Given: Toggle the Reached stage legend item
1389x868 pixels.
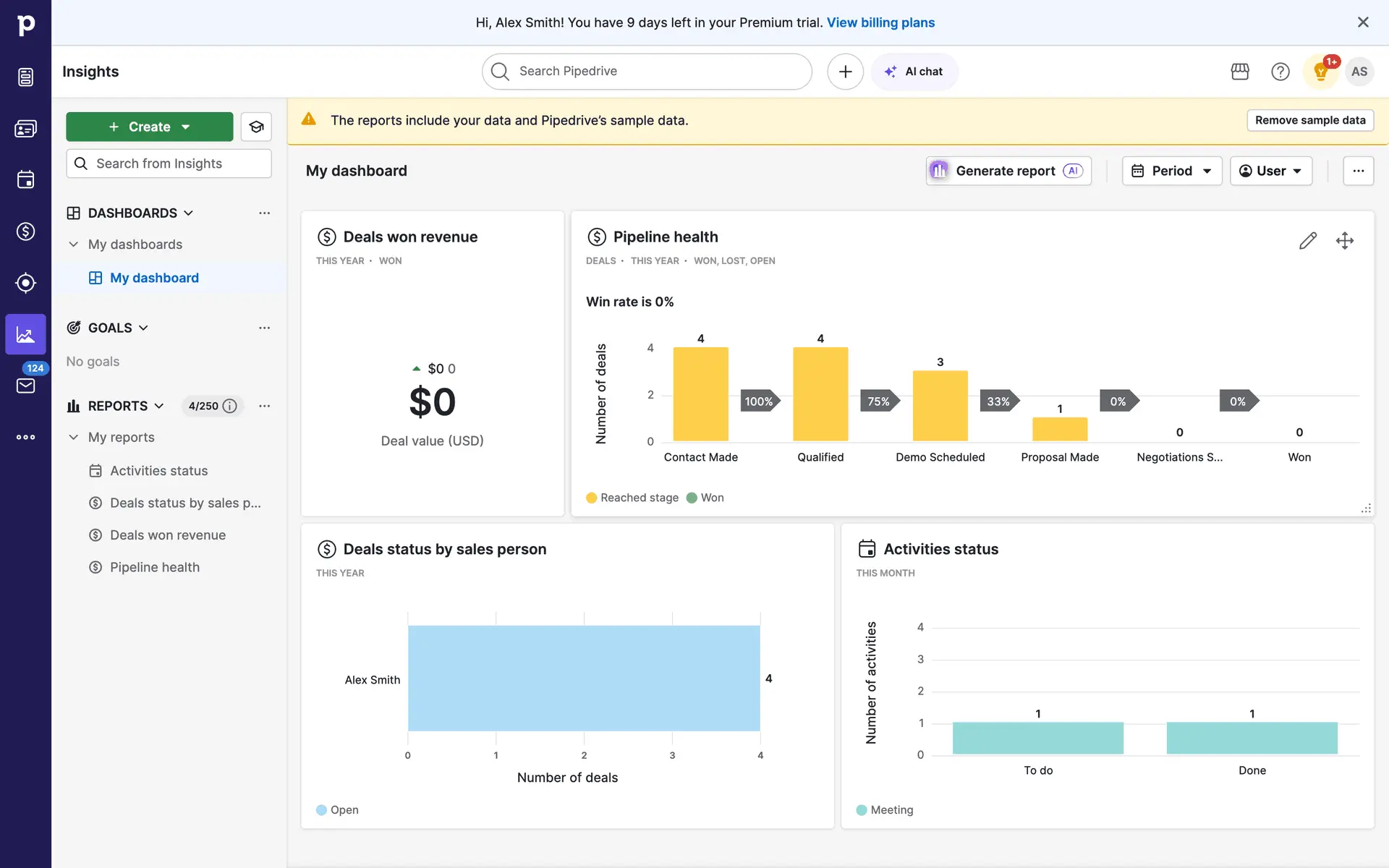Looking at the screenshot, I should tap(632, 498).
